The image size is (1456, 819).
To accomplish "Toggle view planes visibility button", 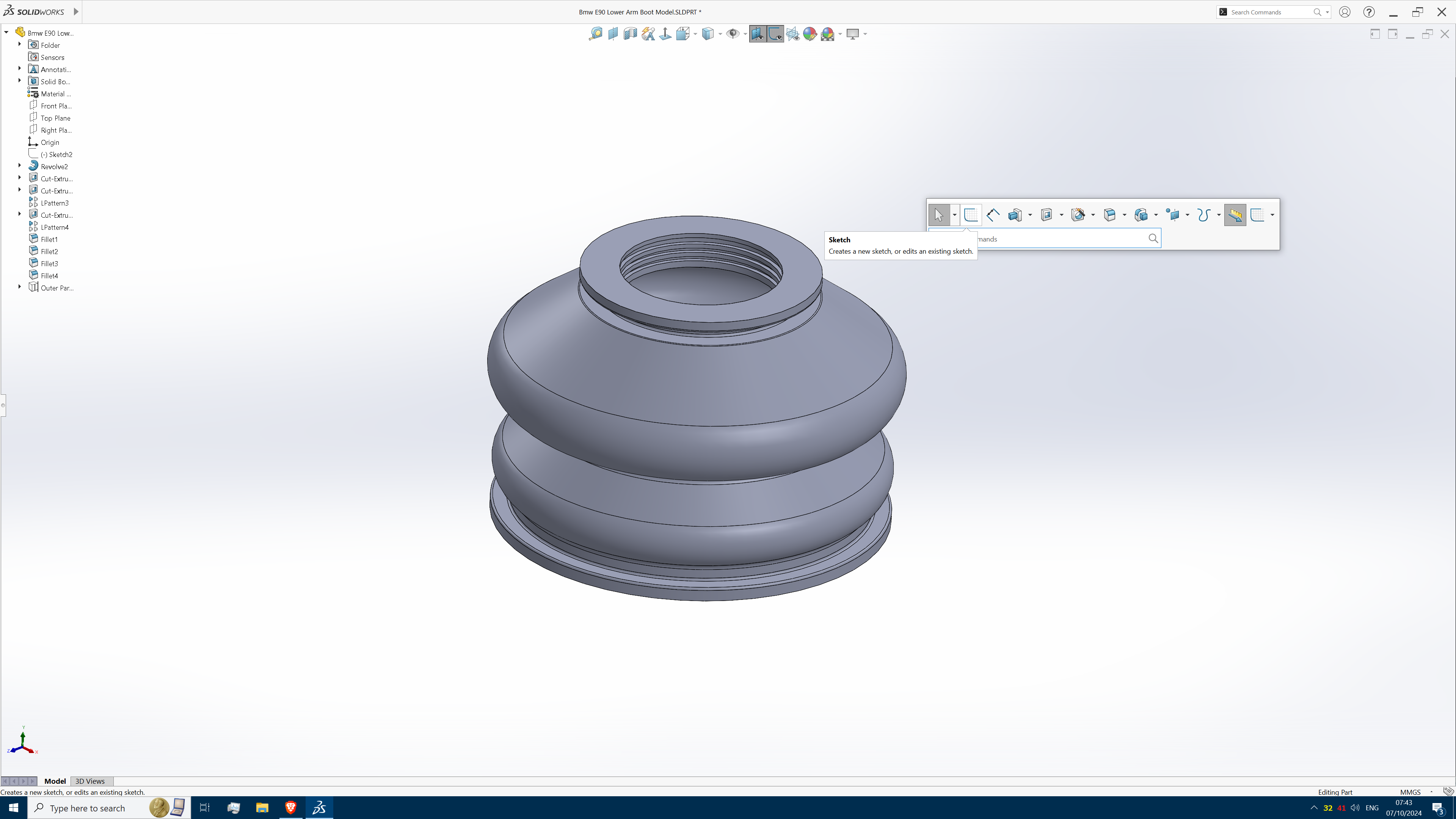I will point(758,34).
